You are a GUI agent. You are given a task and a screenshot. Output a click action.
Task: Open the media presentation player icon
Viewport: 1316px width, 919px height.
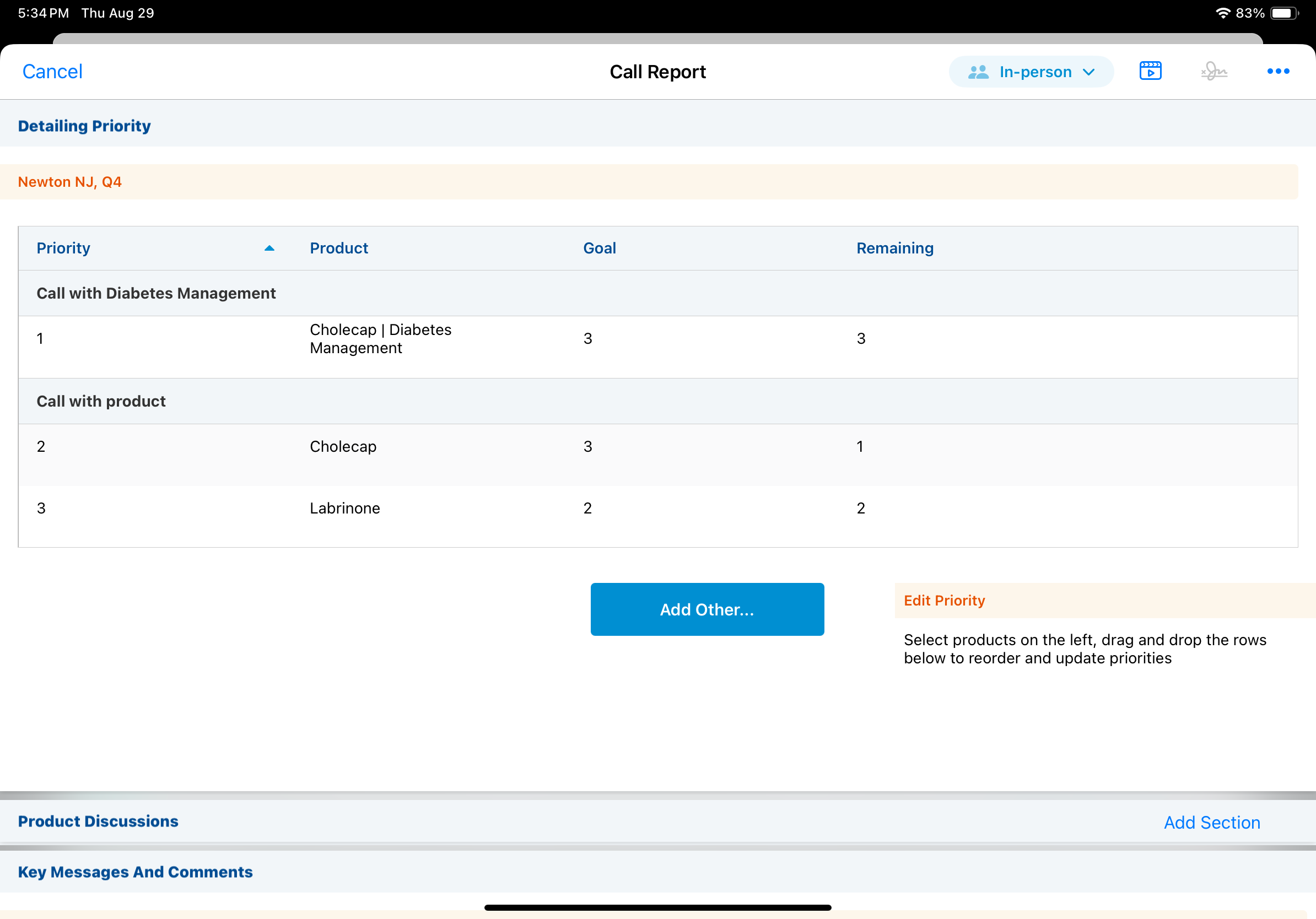click(1150, 71)
